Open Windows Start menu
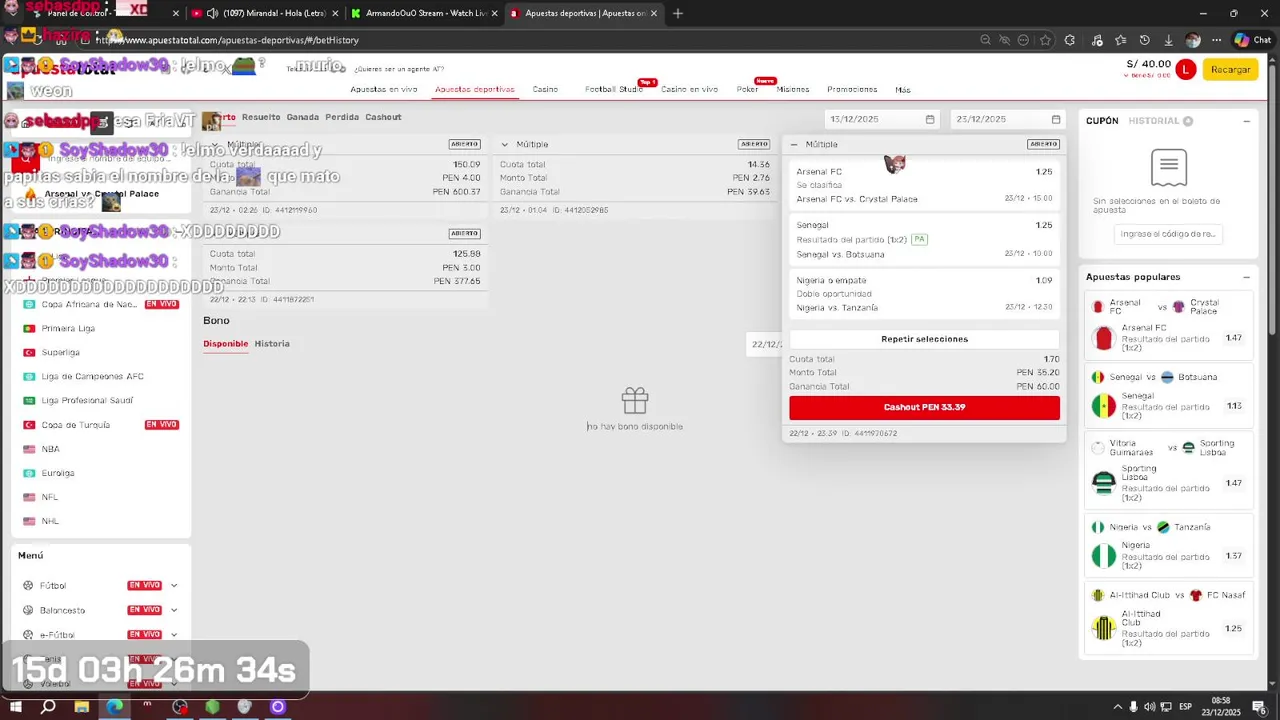 (15, 707)
